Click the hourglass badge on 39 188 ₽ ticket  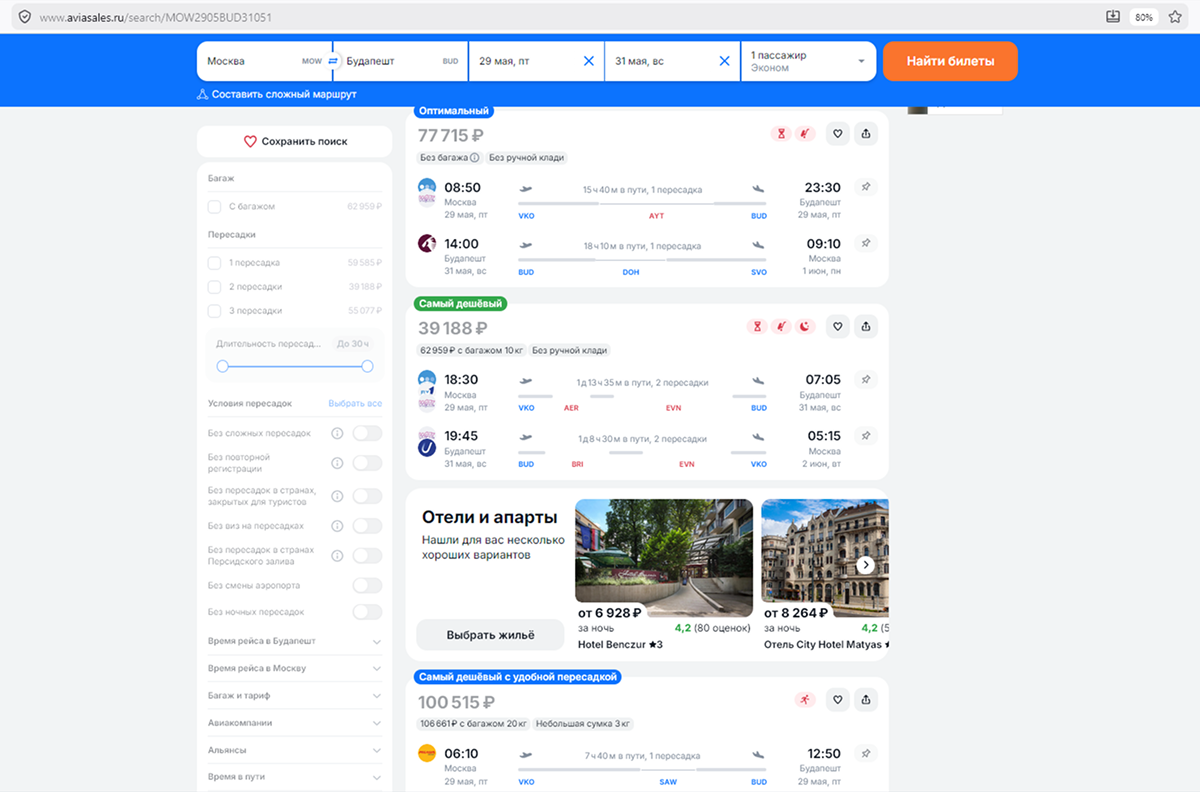point(757,326)
